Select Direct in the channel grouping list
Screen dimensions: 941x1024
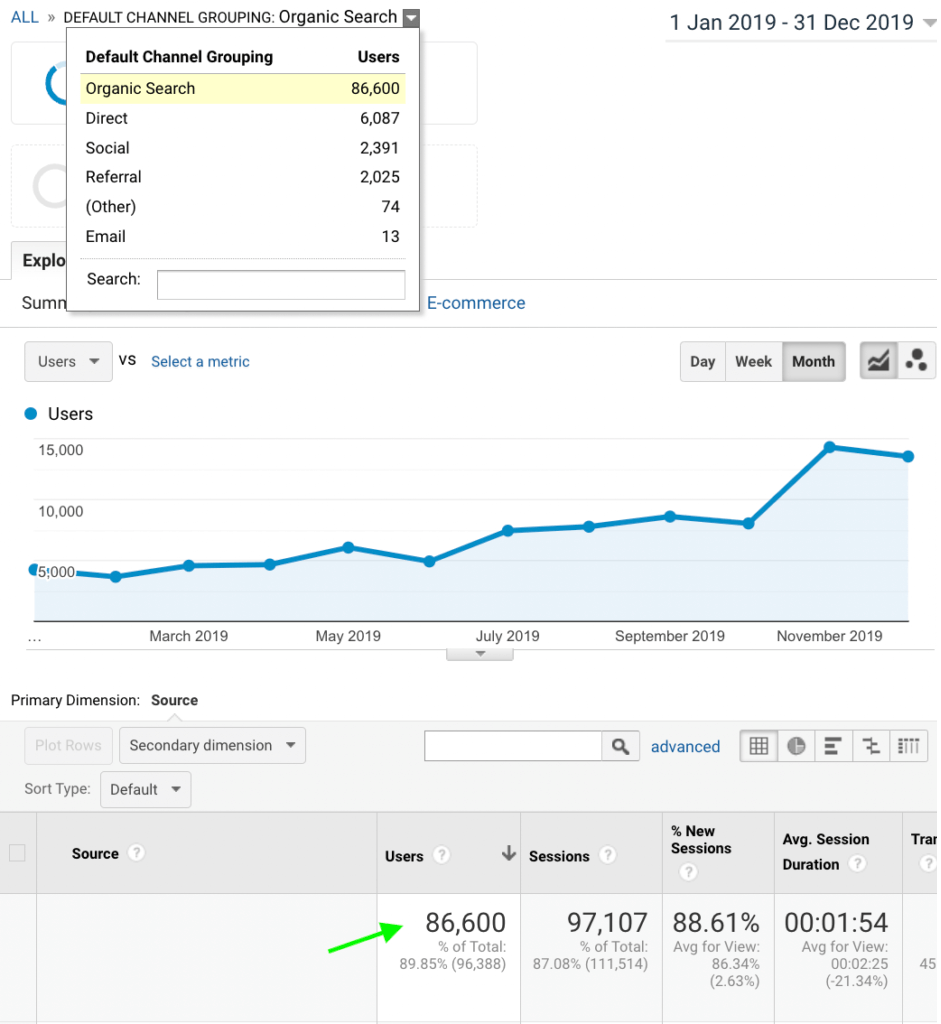107,118
